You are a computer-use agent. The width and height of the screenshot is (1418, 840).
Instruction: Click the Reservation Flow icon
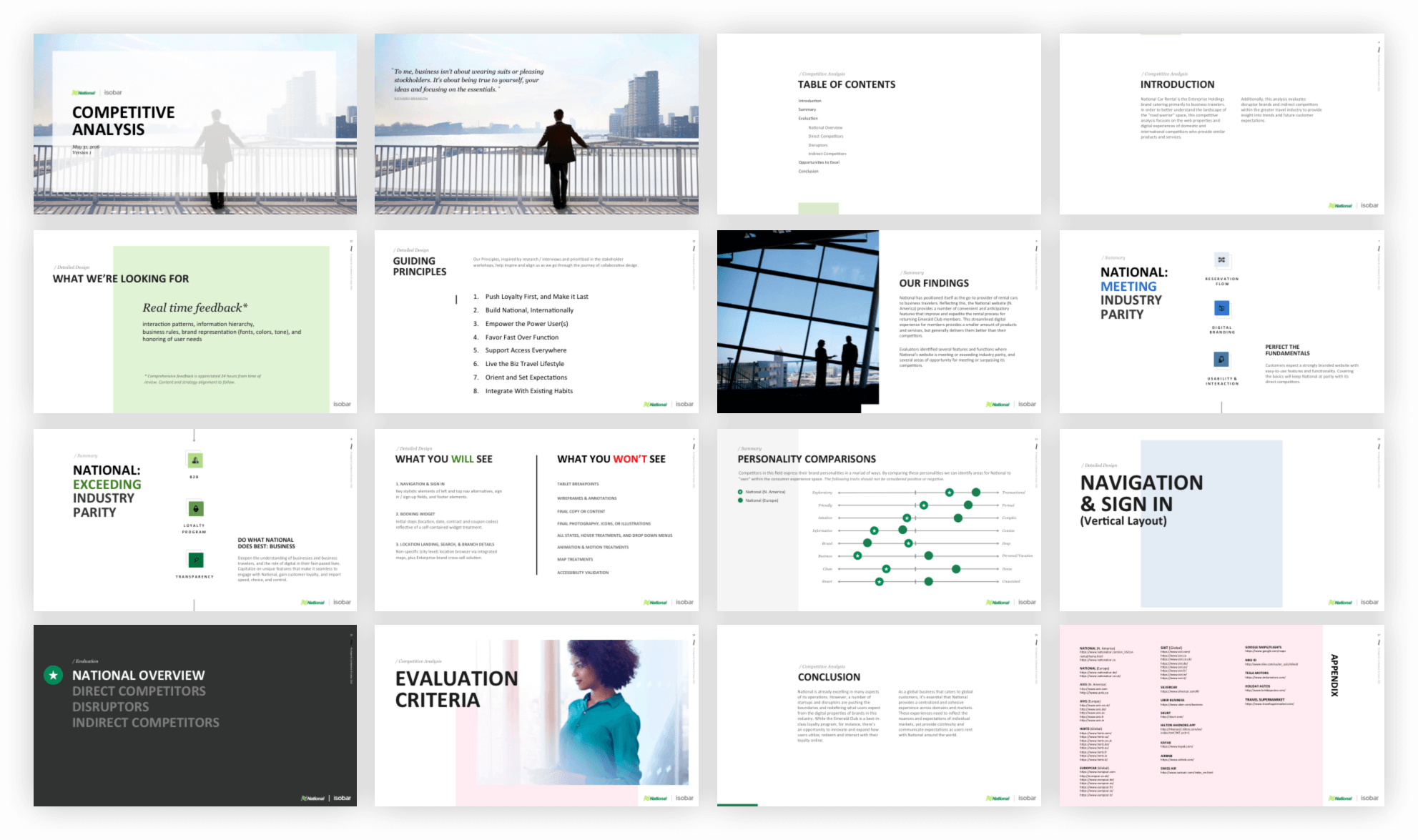(1221, 260)
